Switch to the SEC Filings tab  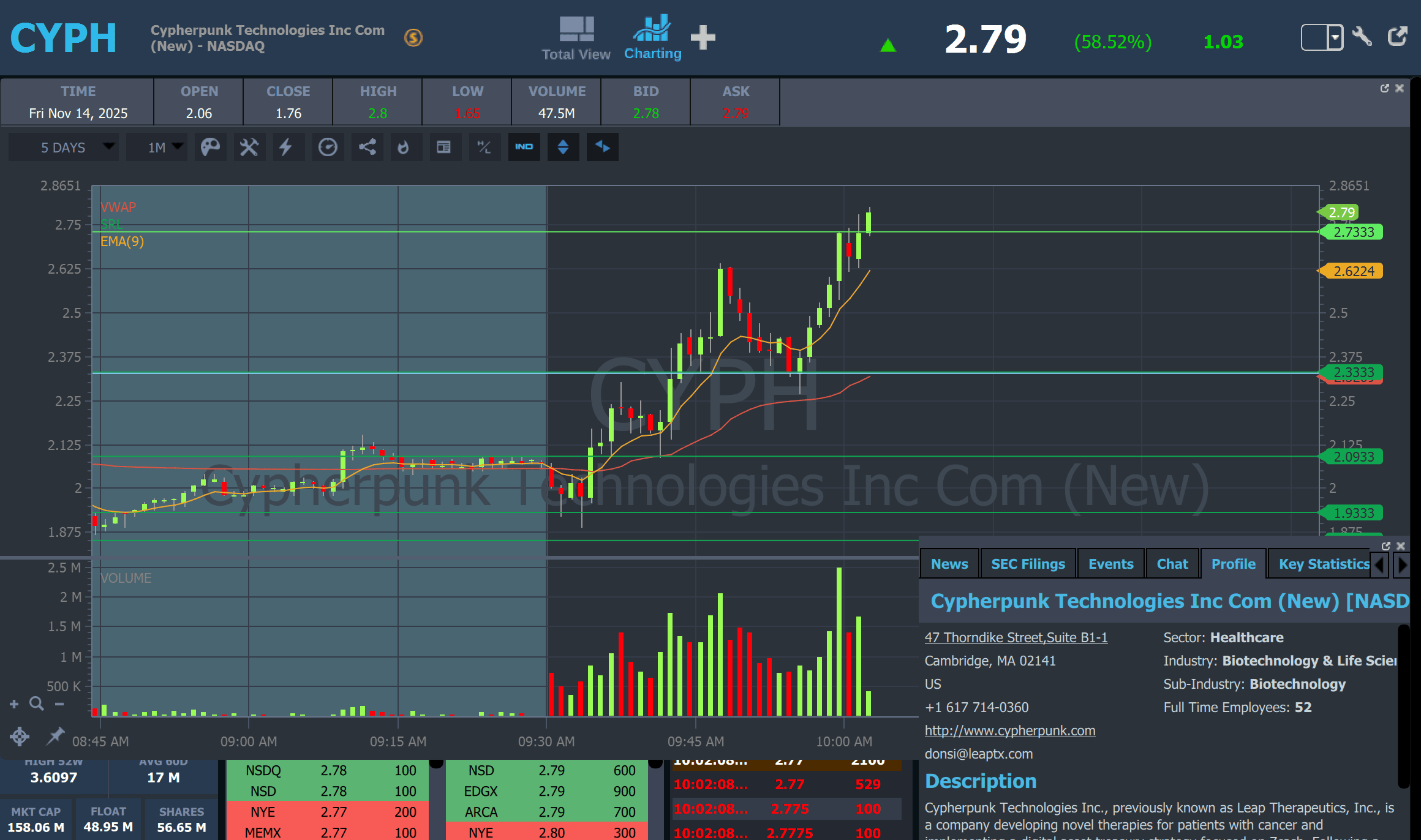1028,564
